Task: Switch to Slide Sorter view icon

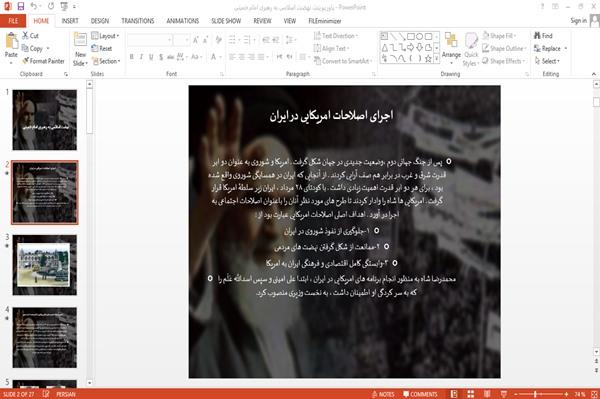Action: [x=471, y=394]
